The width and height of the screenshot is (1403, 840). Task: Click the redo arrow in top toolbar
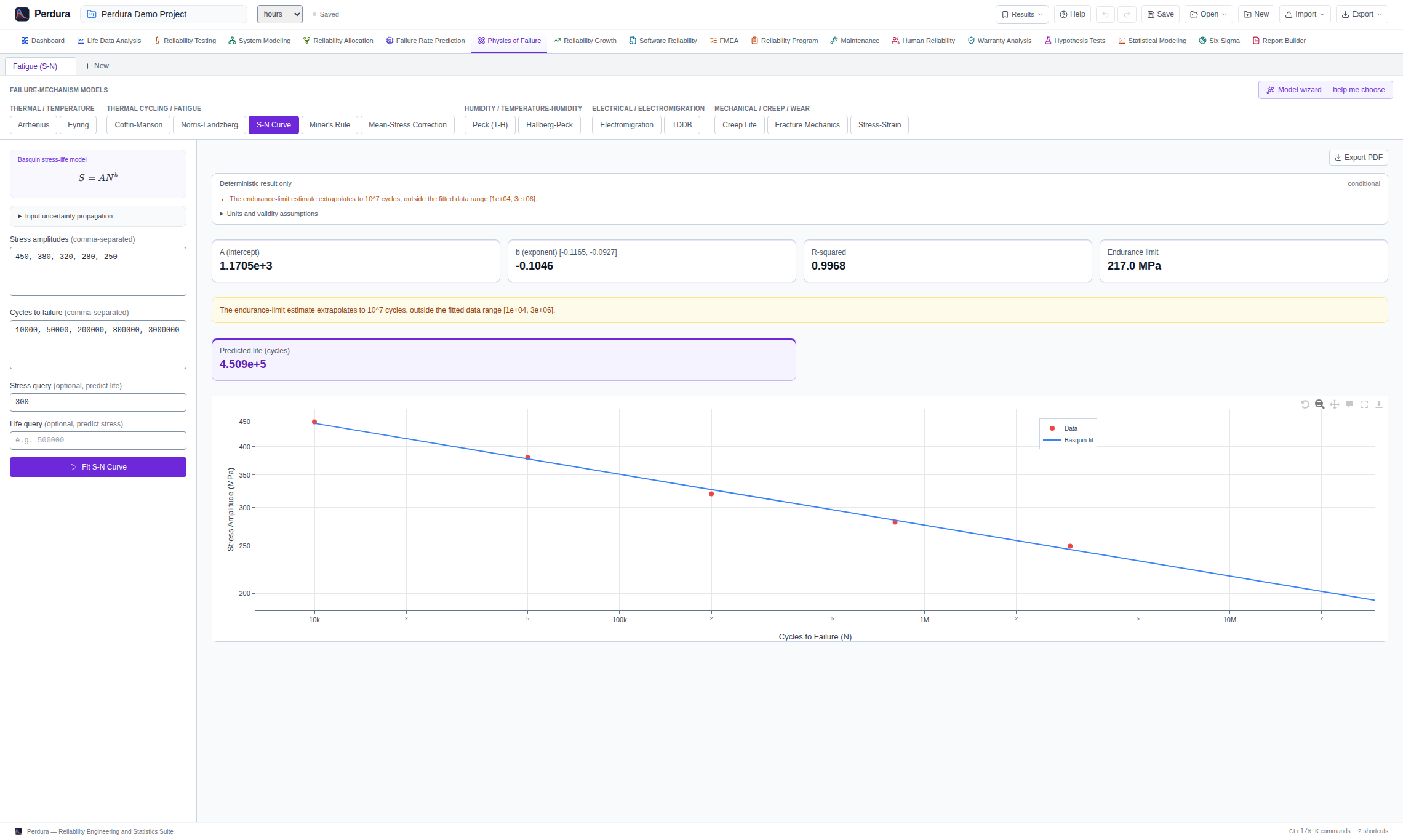(x=1127, y=14)
